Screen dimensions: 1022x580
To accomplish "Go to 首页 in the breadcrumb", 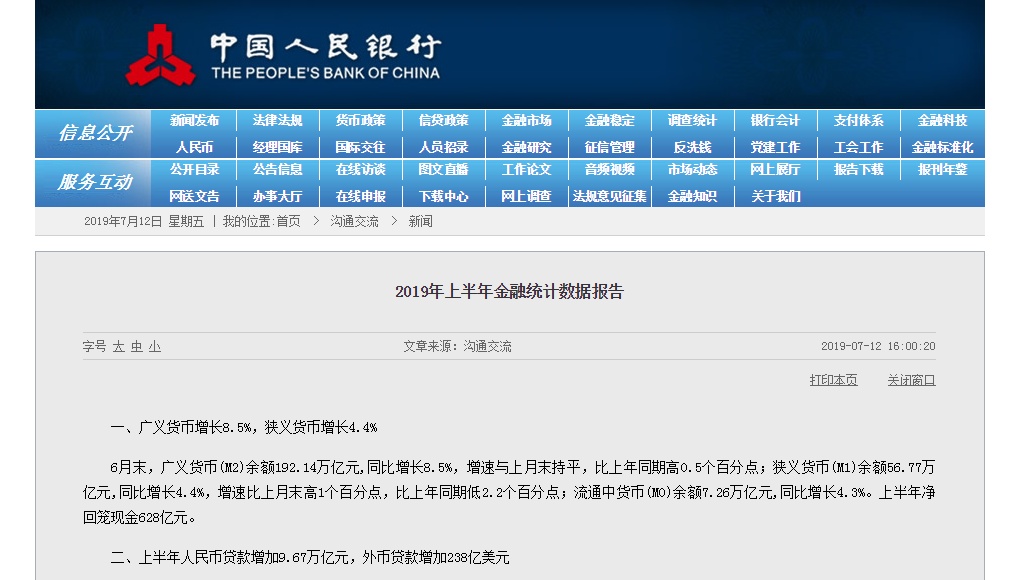I will tap(289, 222).
